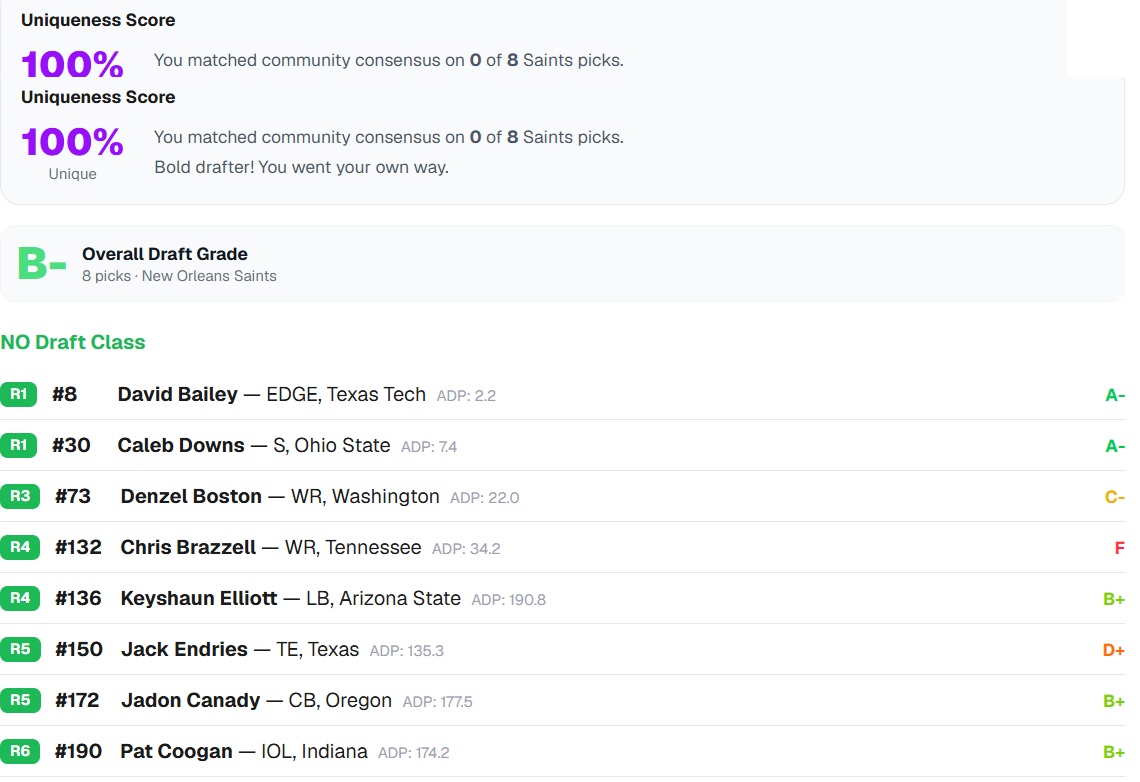Click pick number #150

pyautogui.click(x=79, y=648)
